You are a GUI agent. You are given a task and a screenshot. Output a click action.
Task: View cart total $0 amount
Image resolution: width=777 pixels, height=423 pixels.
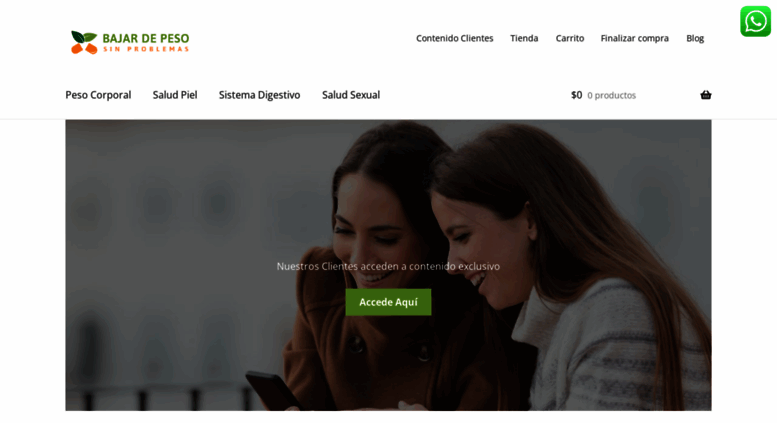click(576, 95)
